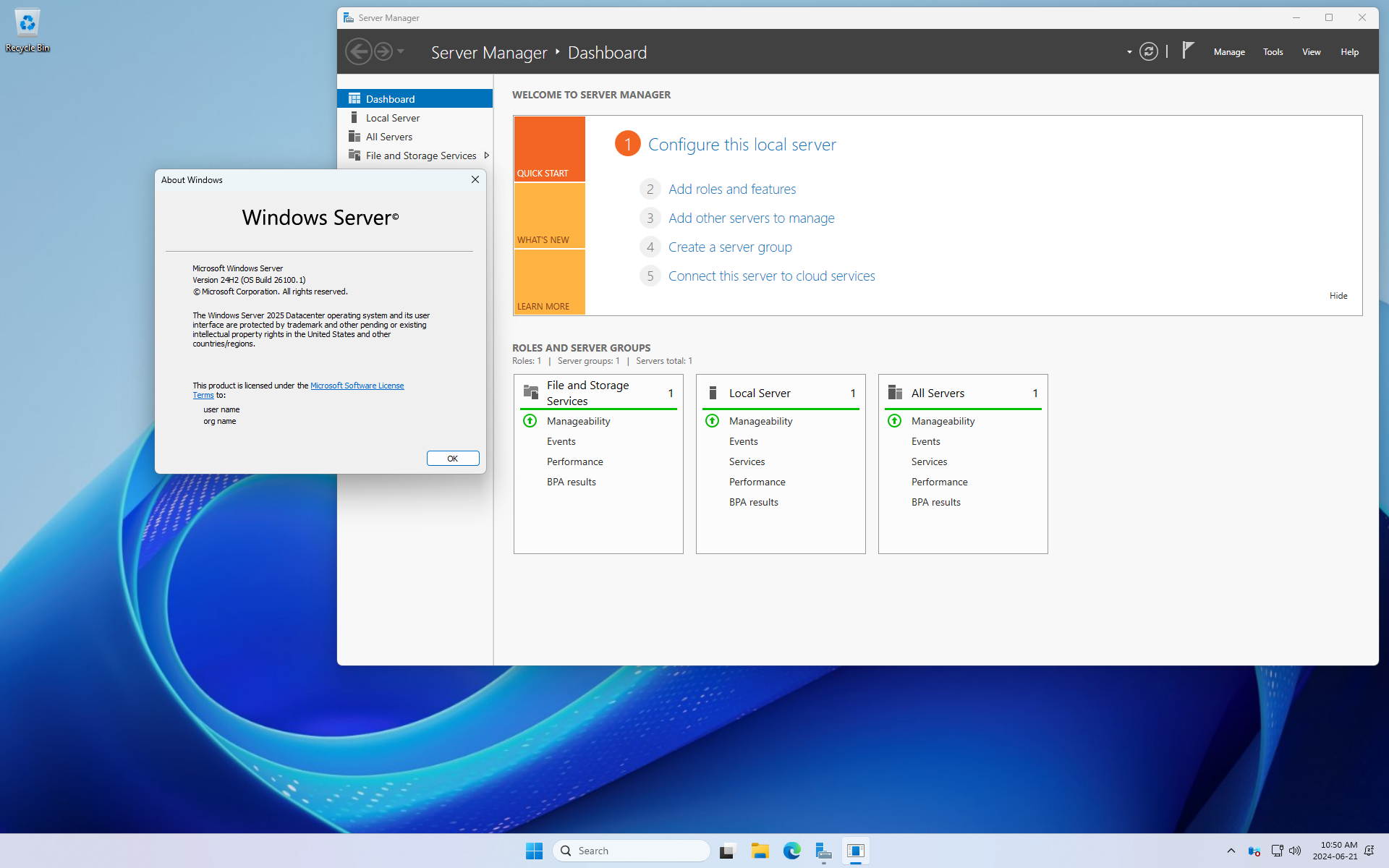Click Manageability status icon in File and Storage tile
The width and height of the screenshot is (1389, 868).
pos(530,420)
